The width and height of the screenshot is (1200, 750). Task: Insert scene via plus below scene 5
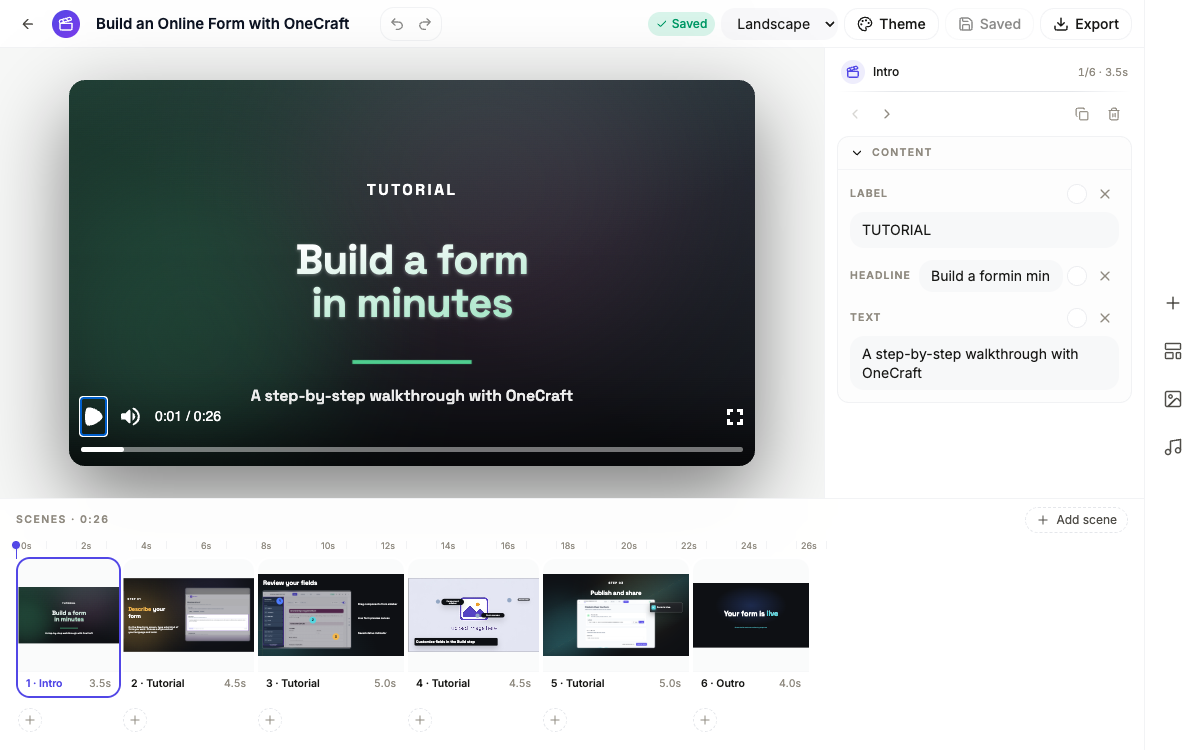(555, 720)
